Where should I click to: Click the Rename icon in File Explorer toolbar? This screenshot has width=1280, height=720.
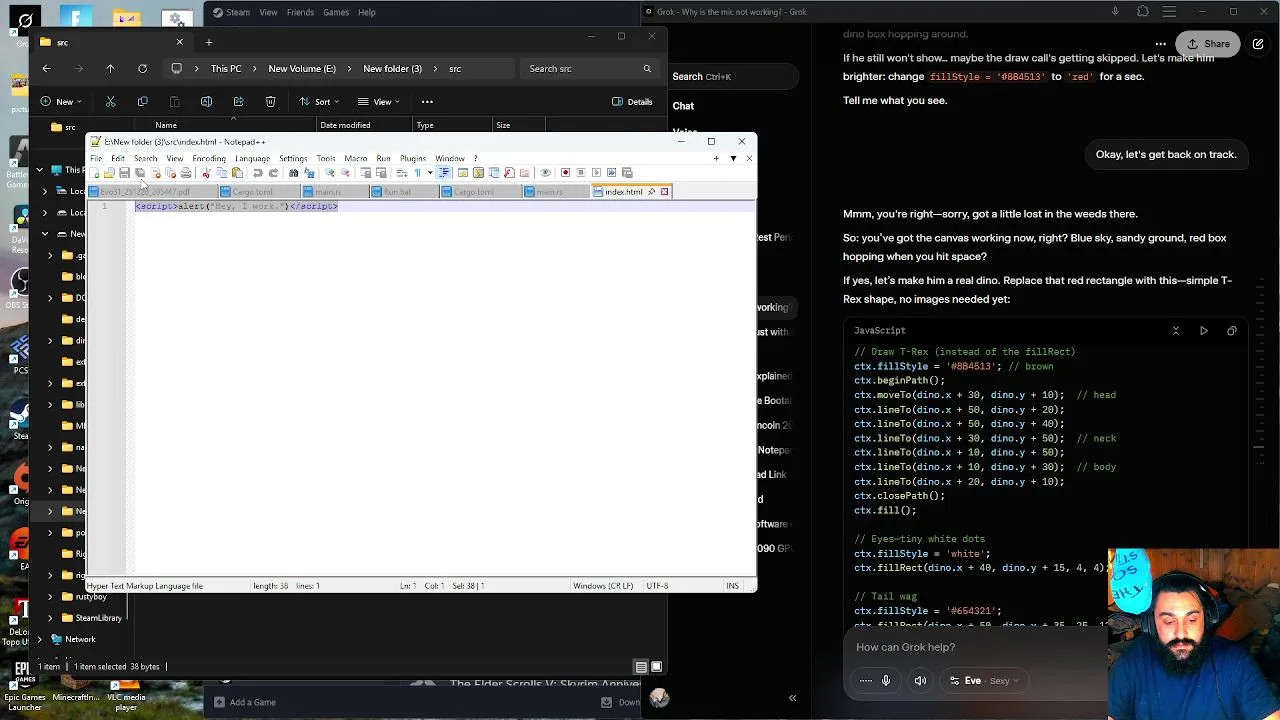tap(206, 101)
